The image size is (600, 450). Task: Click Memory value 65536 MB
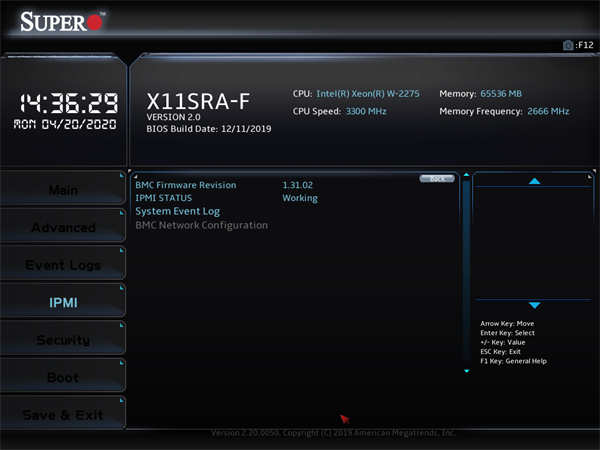[x=501, y=94]
